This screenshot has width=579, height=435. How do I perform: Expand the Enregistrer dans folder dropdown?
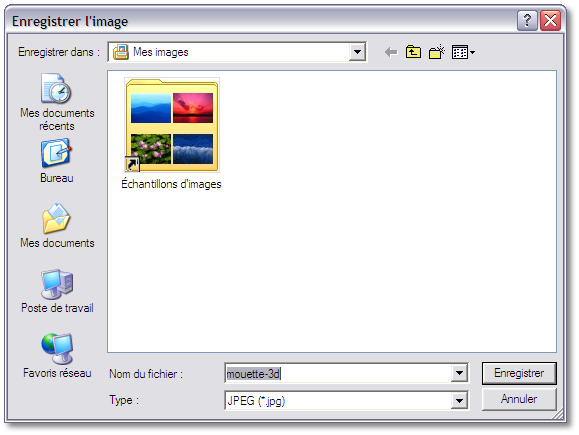click(x=357, y=52)
